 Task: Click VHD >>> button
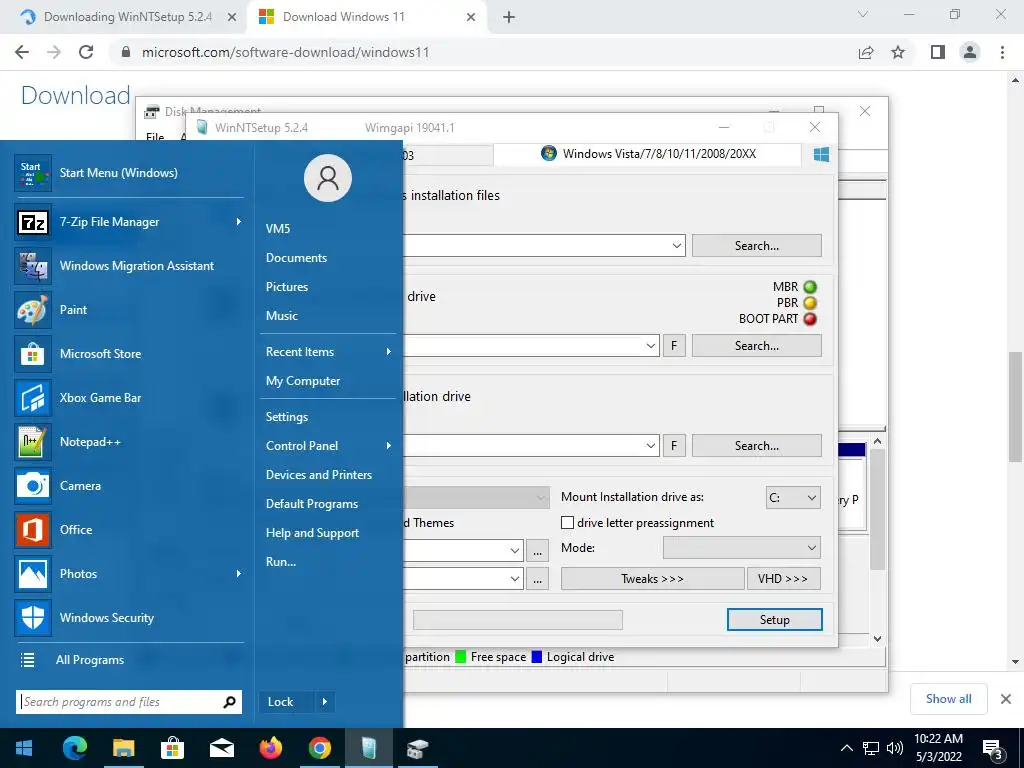[784, 579]
